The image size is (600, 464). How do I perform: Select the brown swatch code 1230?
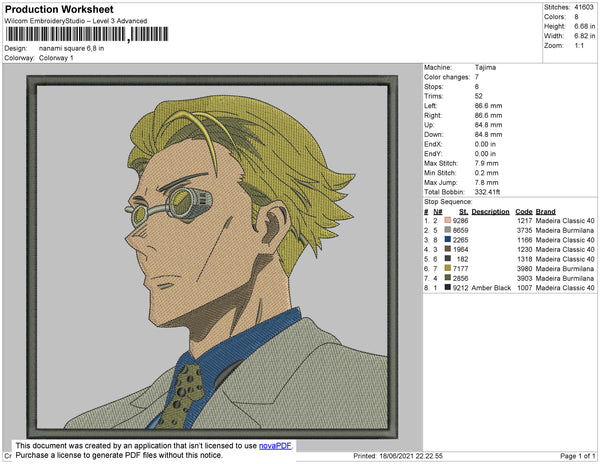pos(448,249)
